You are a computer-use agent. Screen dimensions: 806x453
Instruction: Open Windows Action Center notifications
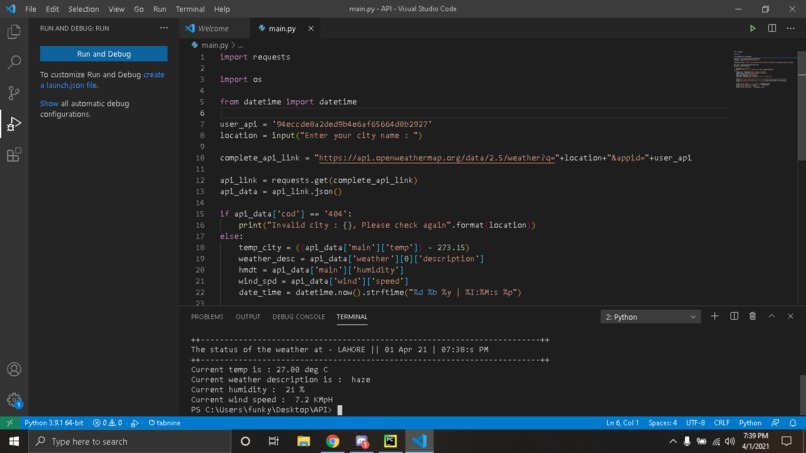(x=786, y=441)
